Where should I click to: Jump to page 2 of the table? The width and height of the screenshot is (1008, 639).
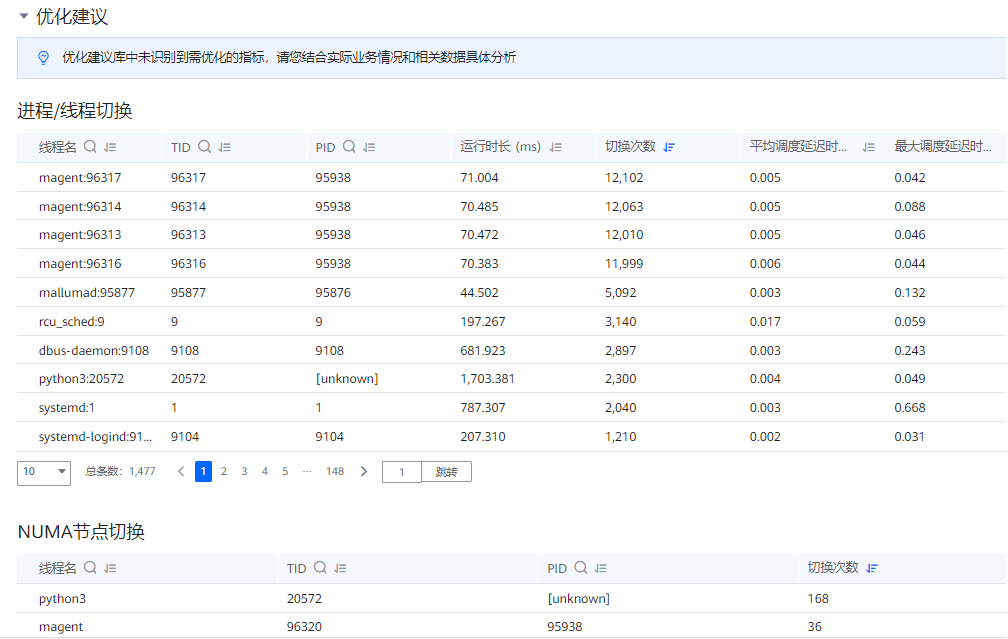(x=224, y=472)
